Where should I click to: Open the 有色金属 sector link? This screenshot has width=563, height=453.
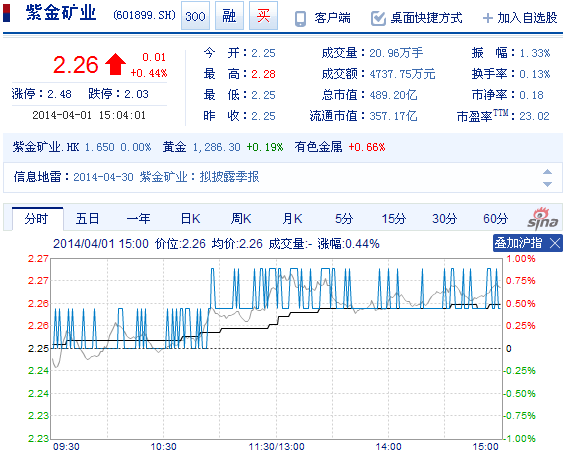coord(318,147)
